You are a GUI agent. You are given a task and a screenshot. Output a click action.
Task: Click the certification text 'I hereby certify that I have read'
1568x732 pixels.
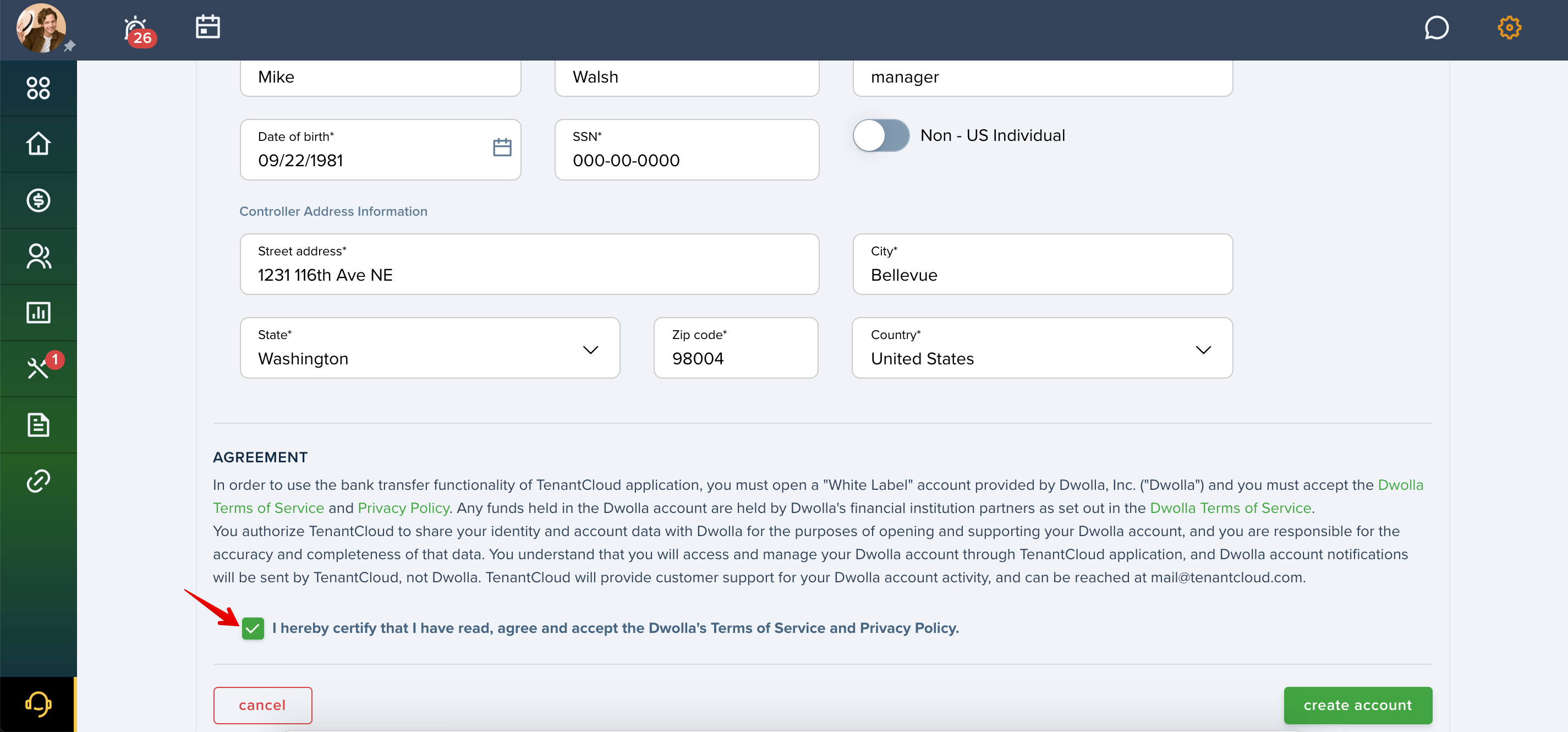(x=382, y=628)
